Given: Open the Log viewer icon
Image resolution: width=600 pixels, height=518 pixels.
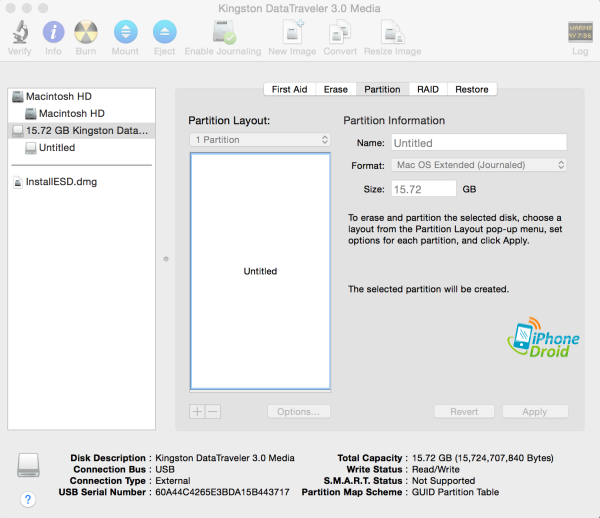Looking at the screenshot, I should pos(580,32).
